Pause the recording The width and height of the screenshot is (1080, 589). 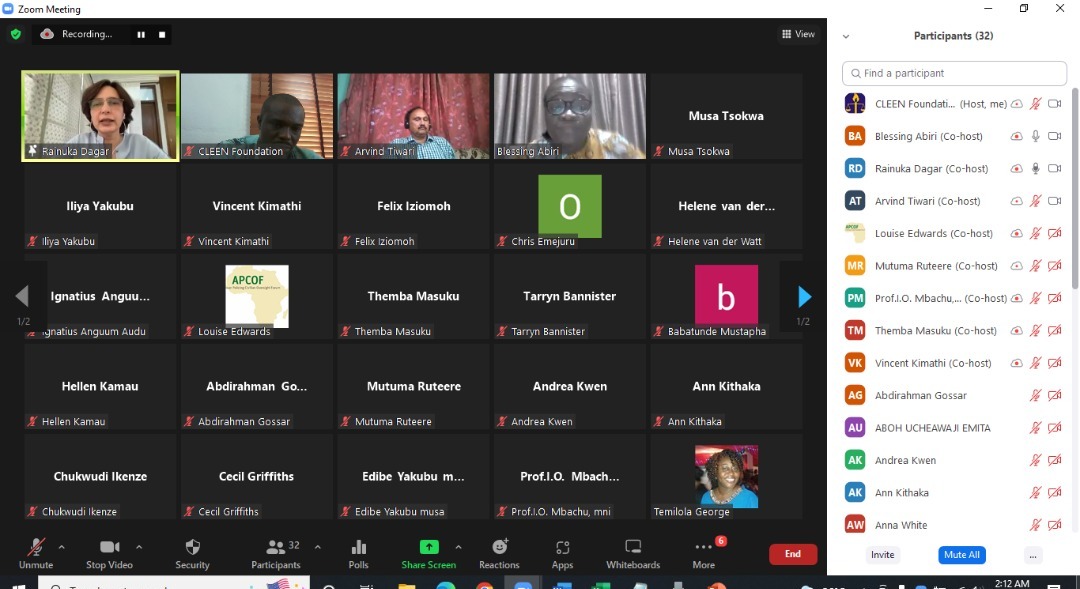click(141, 34)
